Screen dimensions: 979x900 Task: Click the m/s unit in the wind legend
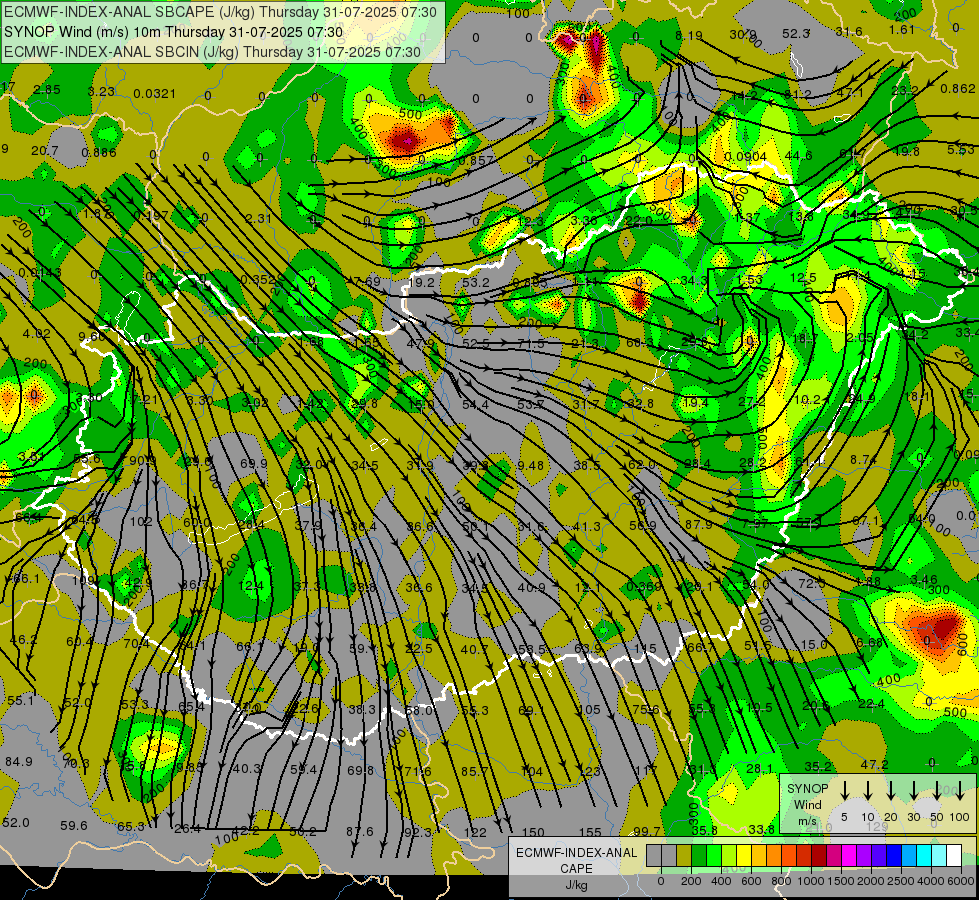(x=807, y=821)
